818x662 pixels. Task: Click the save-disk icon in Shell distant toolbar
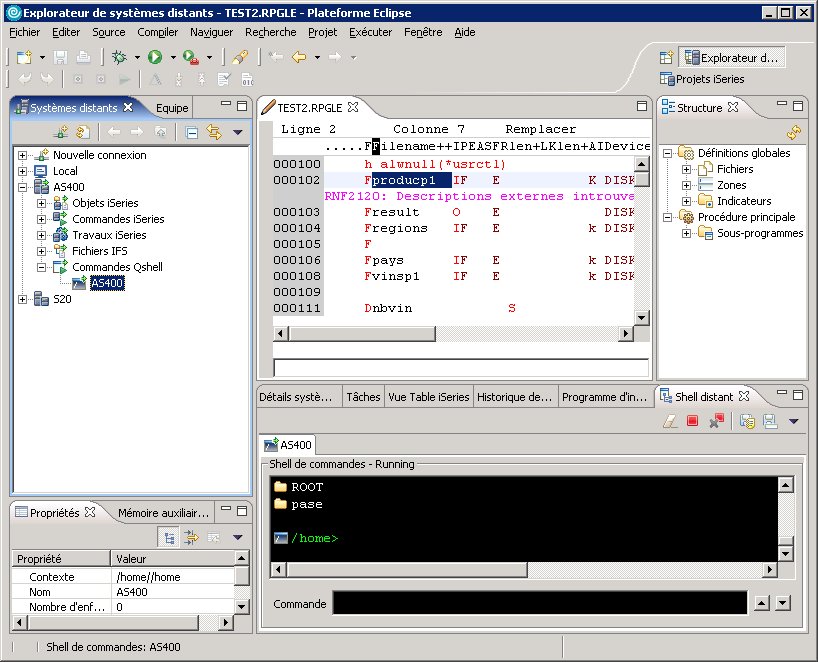(770, 421)
